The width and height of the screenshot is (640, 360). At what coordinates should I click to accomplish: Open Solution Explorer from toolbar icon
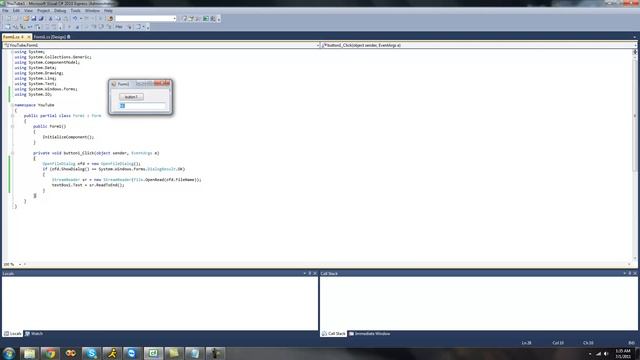coord(184,18)
